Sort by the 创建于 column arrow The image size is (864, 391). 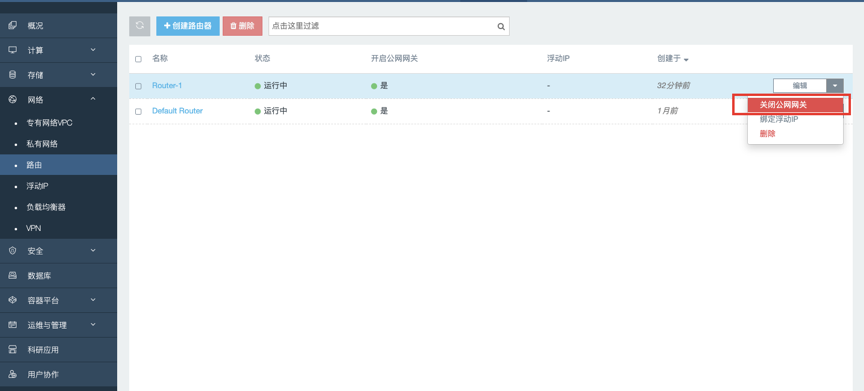[x=686, y=59]
